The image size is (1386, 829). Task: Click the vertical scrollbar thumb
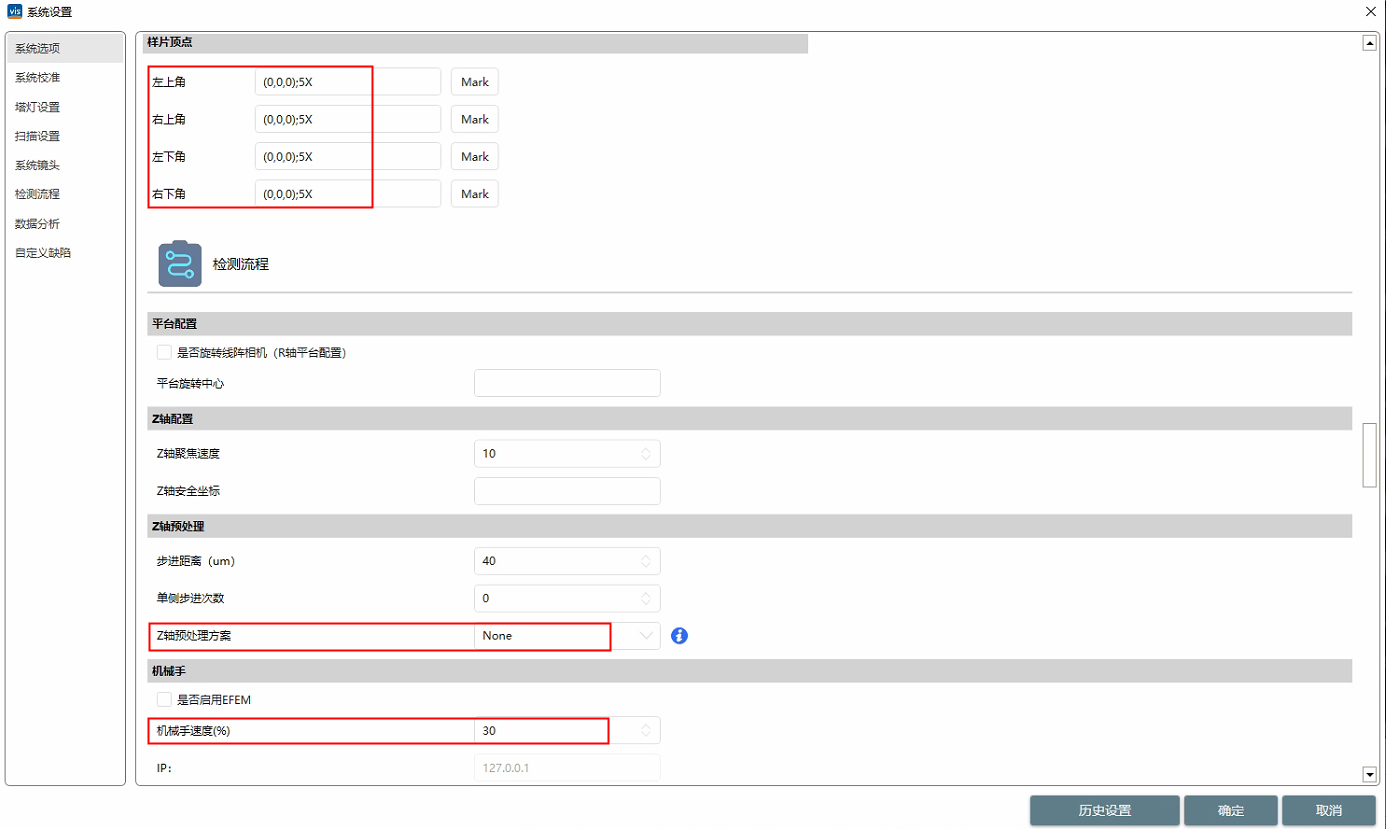(x=1370, y=455)
